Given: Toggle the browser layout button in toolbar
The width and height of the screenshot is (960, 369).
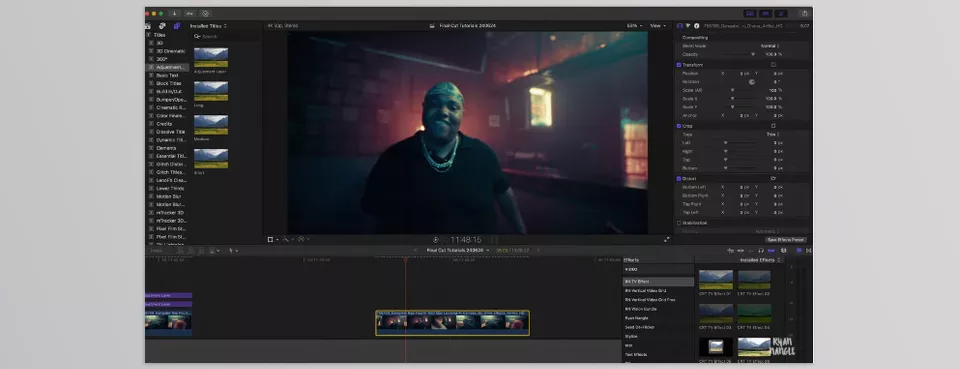Looking at the screenshot, I should point(749,13).
